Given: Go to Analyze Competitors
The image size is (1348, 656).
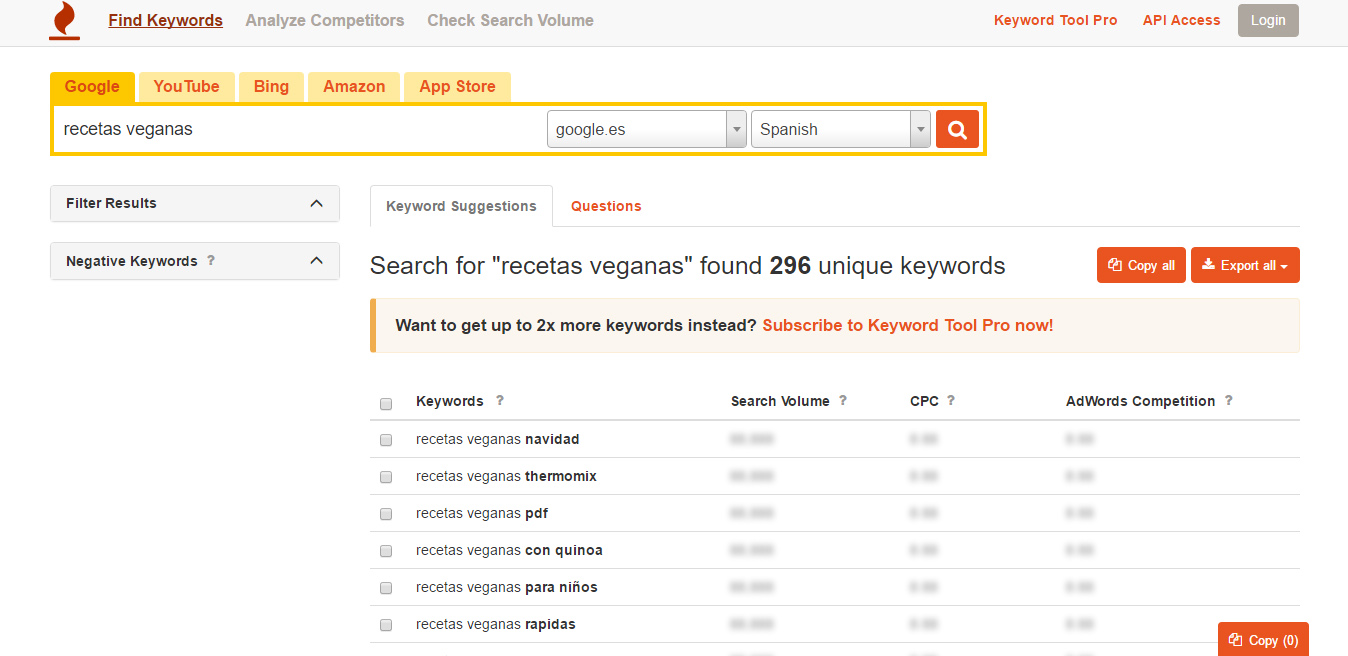Looking at the screenshot, I should 325,20.
